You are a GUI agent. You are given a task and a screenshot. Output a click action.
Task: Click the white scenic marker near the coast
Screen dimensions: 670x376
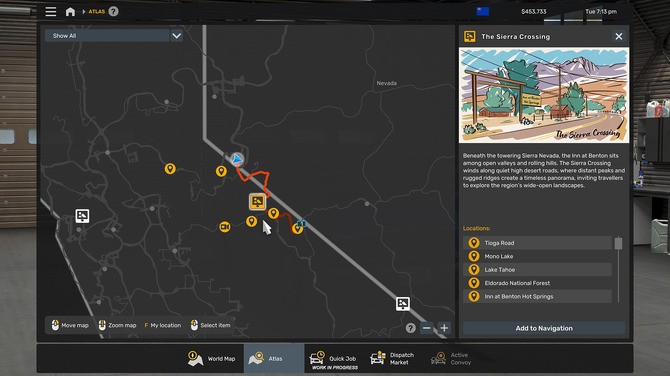[x=82, y=215]
